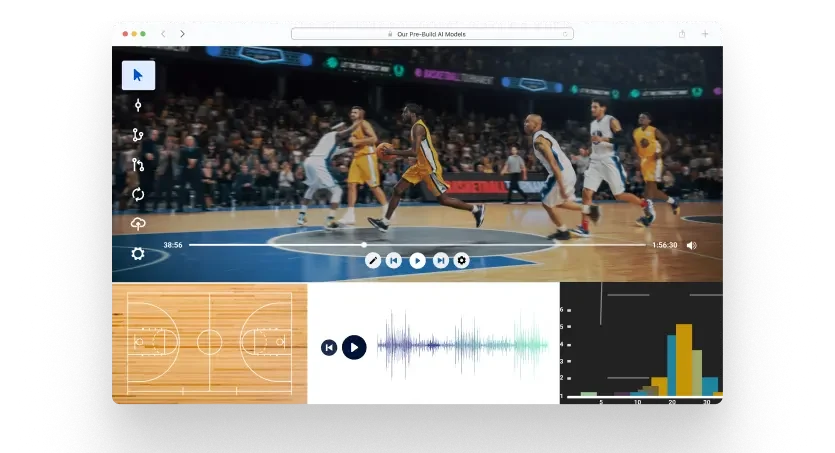The image size is (835, 453).
Task: Reload the page from address bar
Action: point(565,34)
